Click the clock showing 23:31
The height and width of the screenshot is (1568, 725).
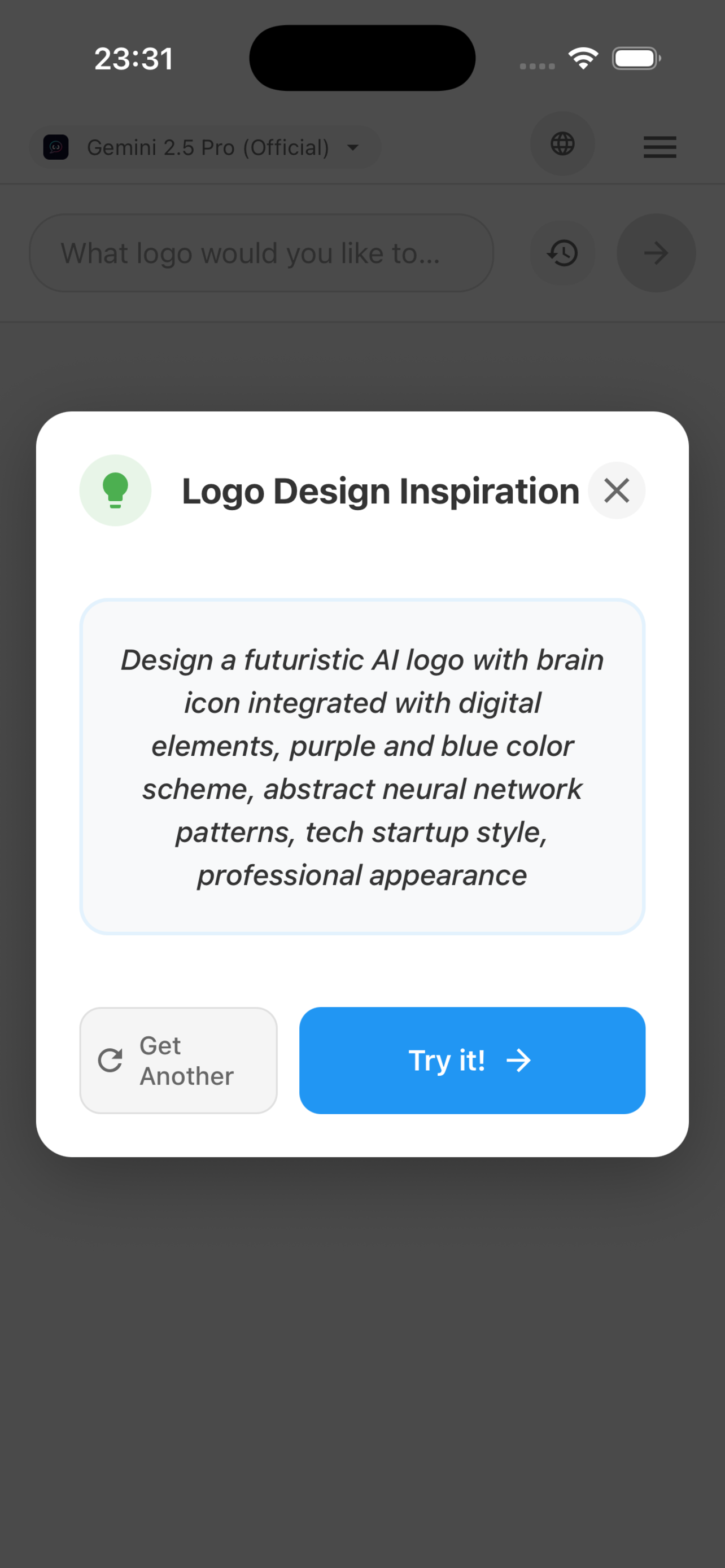tap(133, 58)
